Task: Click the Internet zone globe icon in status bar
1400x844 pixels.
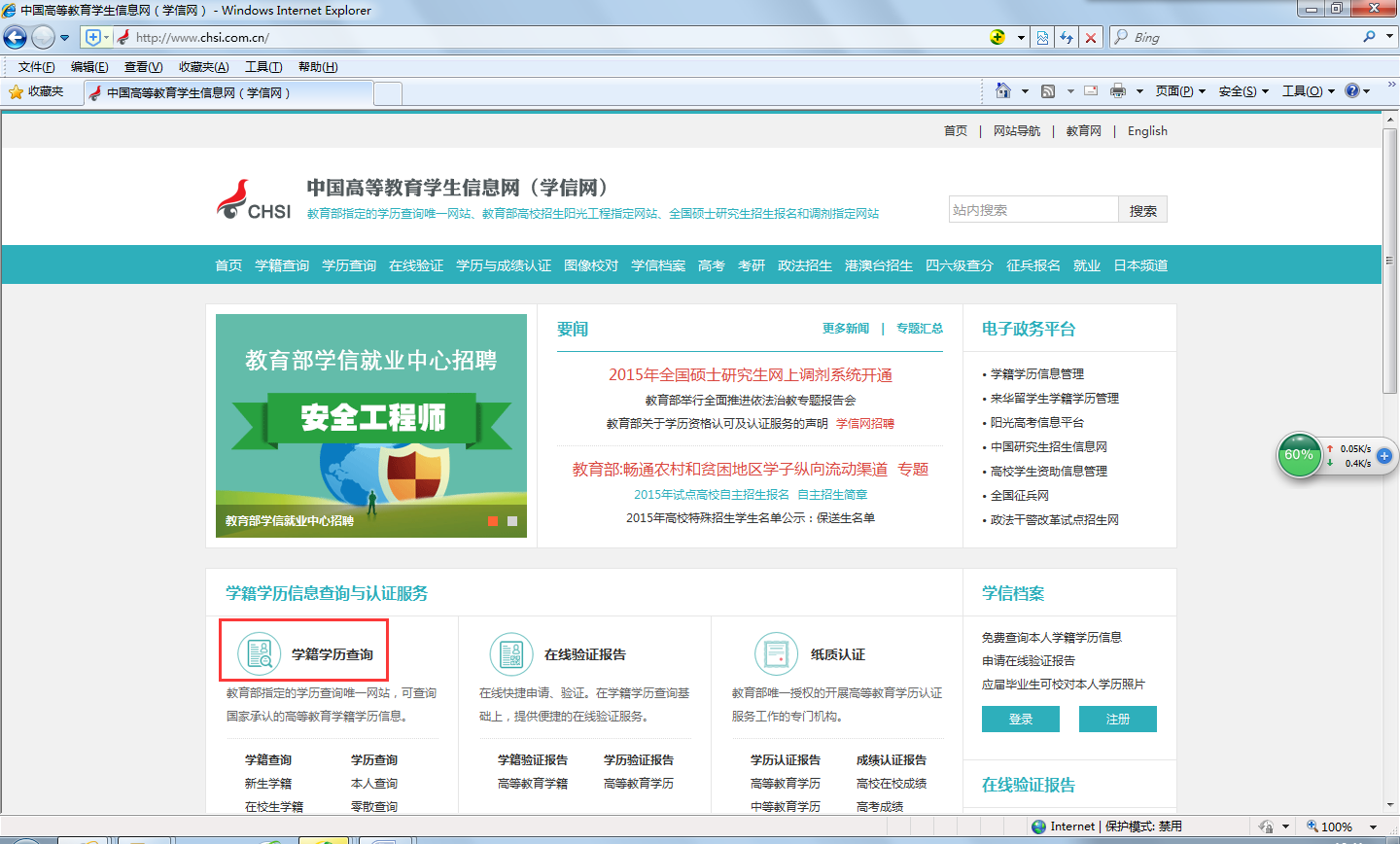Action: coord(1039,826)
